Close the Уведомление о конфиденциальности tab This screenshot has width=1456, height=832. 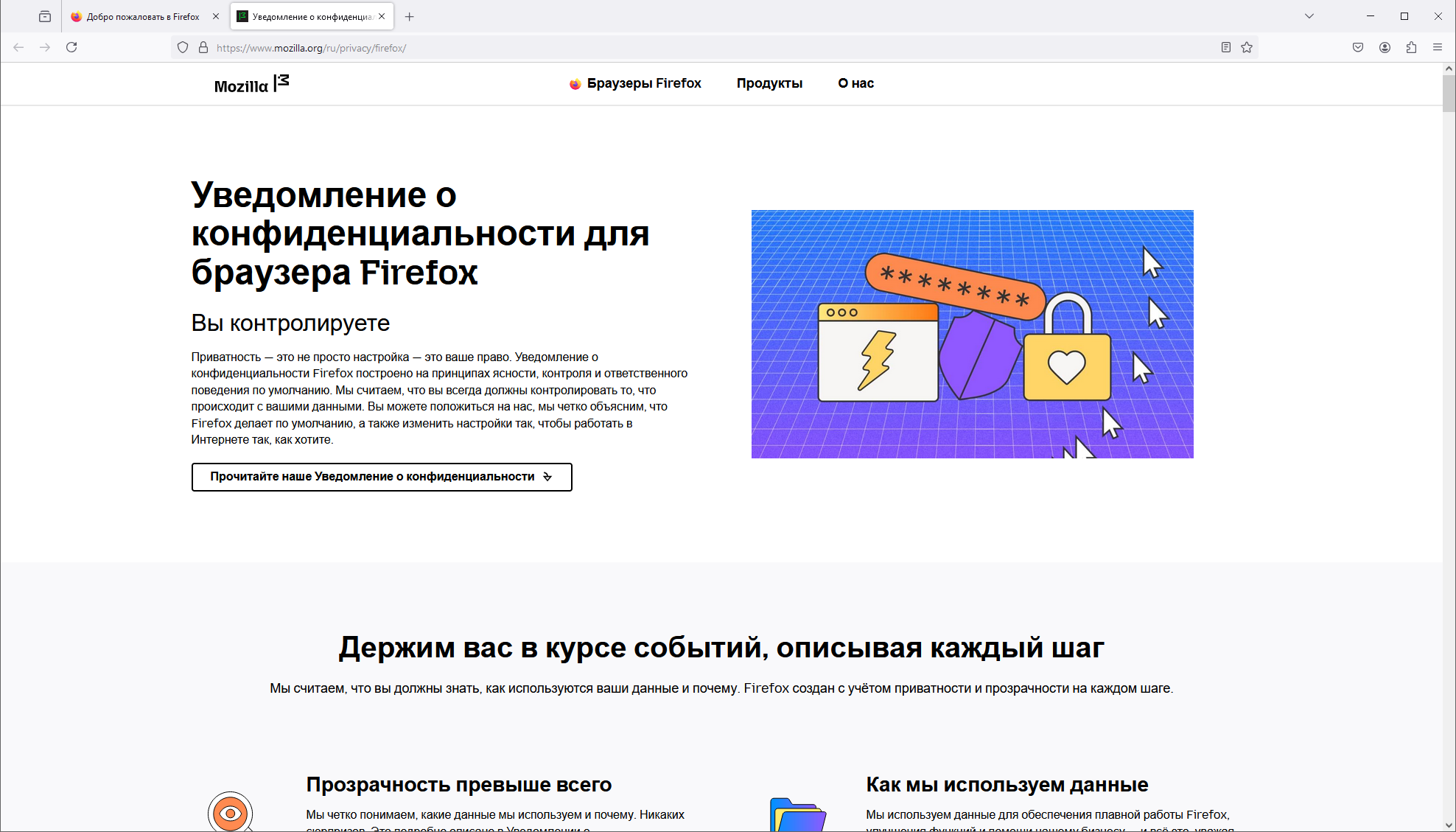pyautogui.click(x=382, y=16)
